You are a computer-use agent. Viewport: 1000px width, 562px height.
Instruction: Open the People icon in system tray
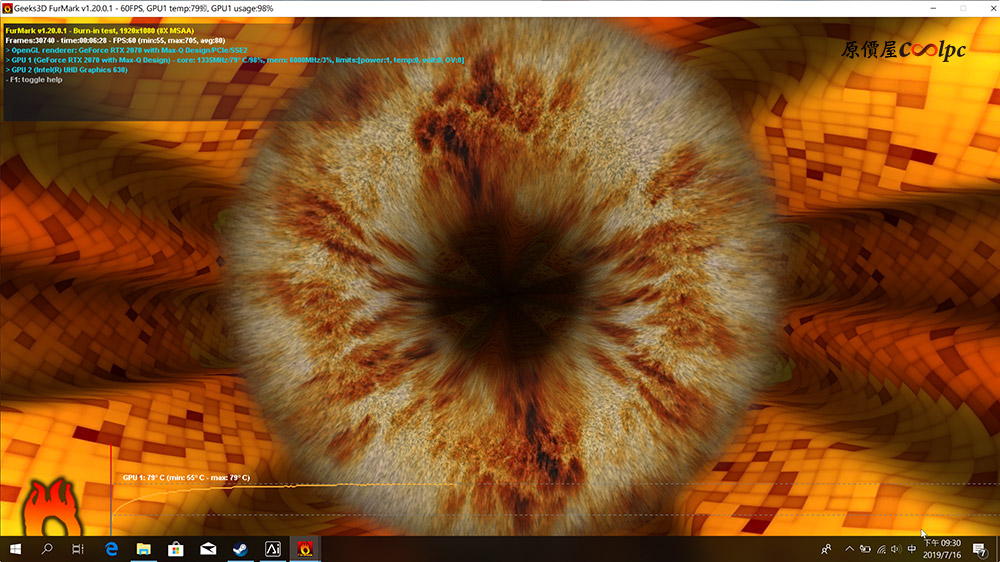(x=827, y=549)
